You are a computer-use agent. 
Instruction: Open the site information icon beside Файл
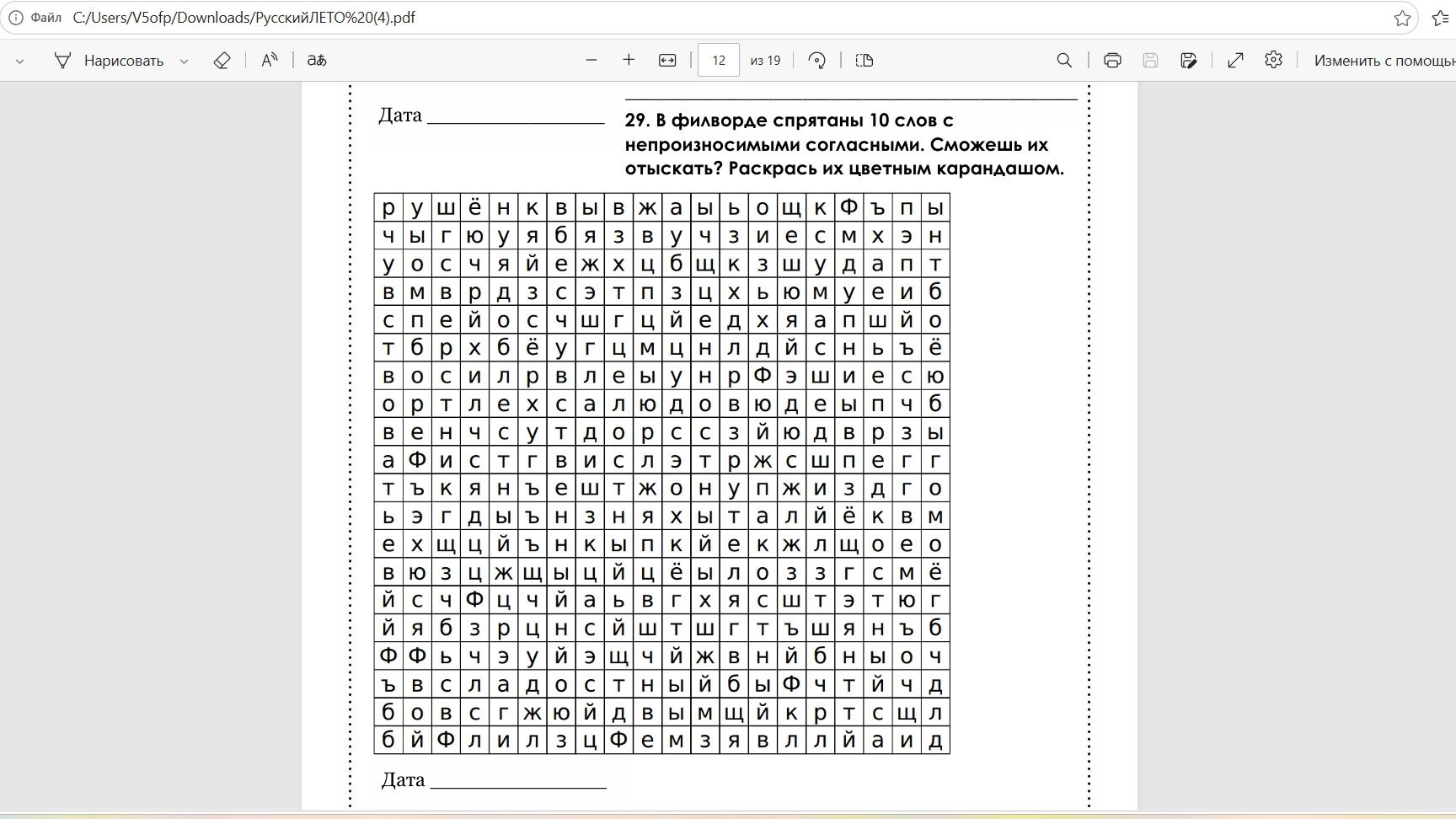tap(15, 18)
